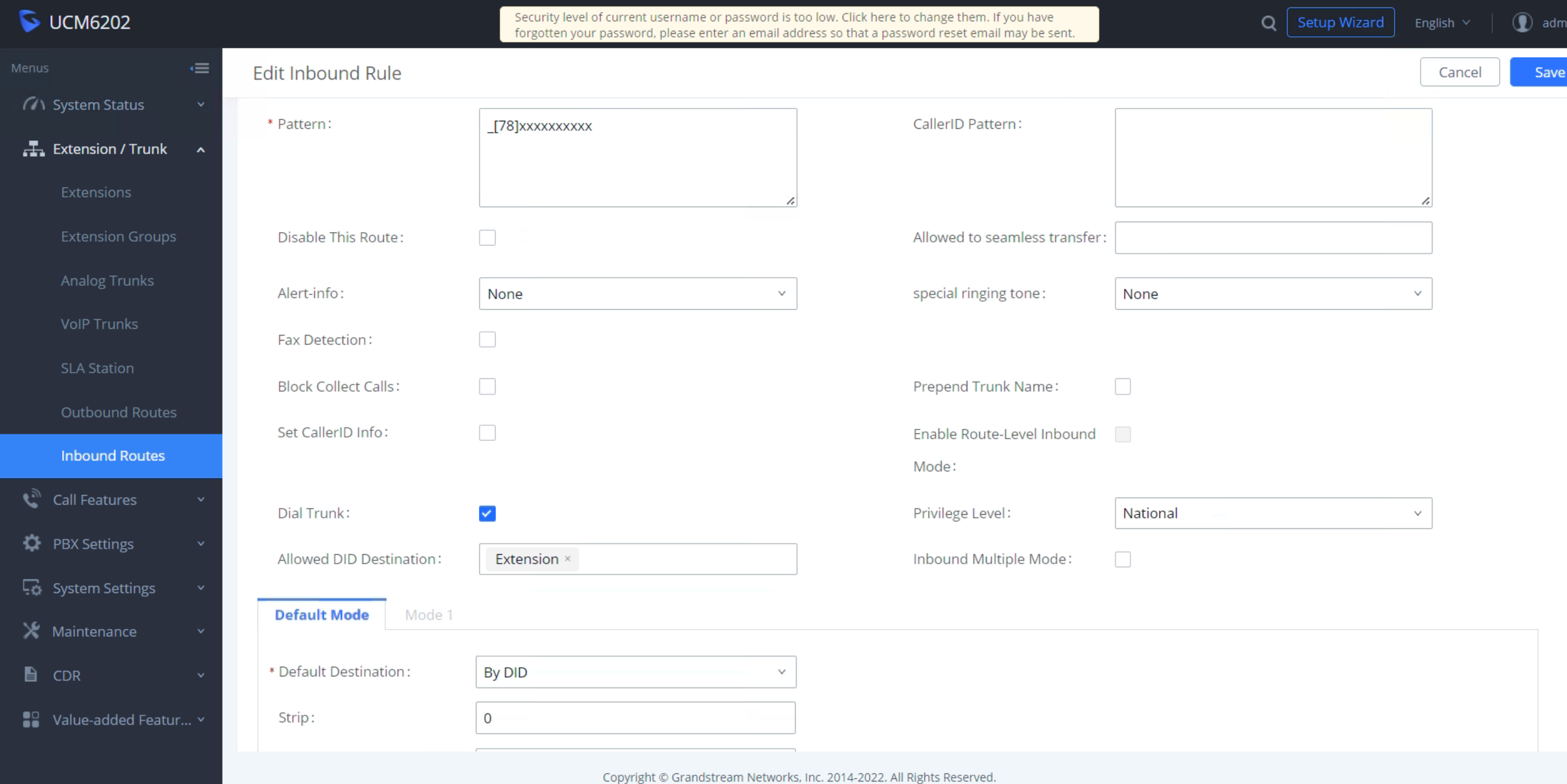Viewport: 1567px width, 784px height.
Task: Open the Setup Wizard
Action: tap(1340, 23)
